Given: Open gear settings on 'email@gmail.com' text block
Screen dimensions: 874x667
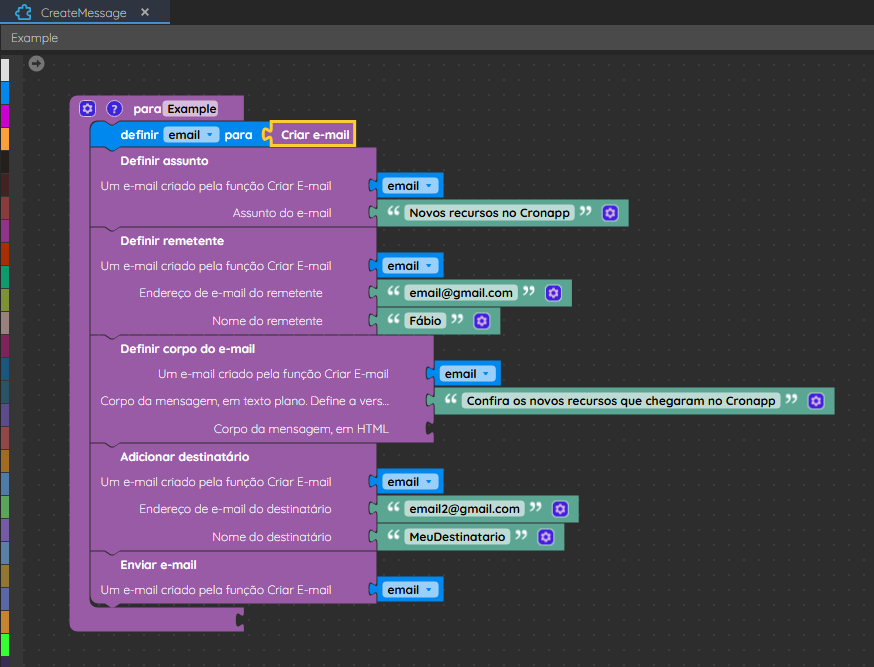Looking at the screenshot, I should 553,293.
